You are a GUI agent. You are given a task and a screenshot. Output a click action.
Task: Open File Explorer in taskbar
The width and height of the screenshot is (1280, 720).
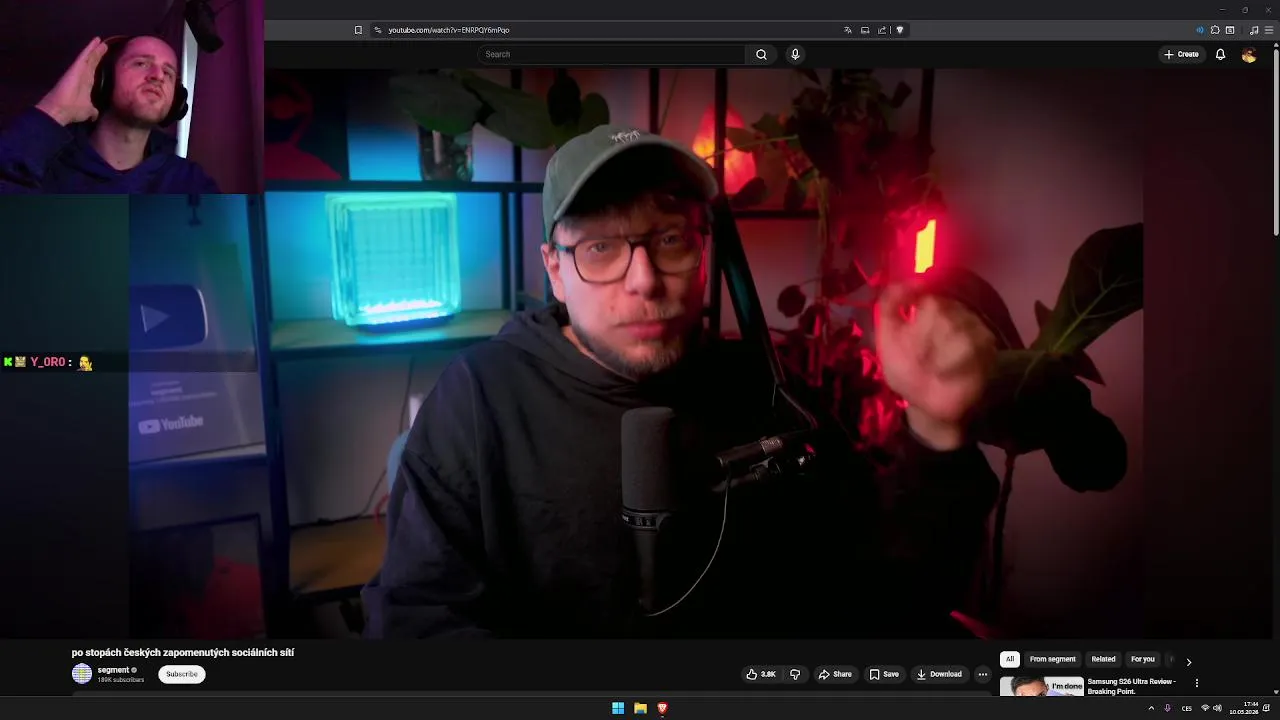(640, 708)
